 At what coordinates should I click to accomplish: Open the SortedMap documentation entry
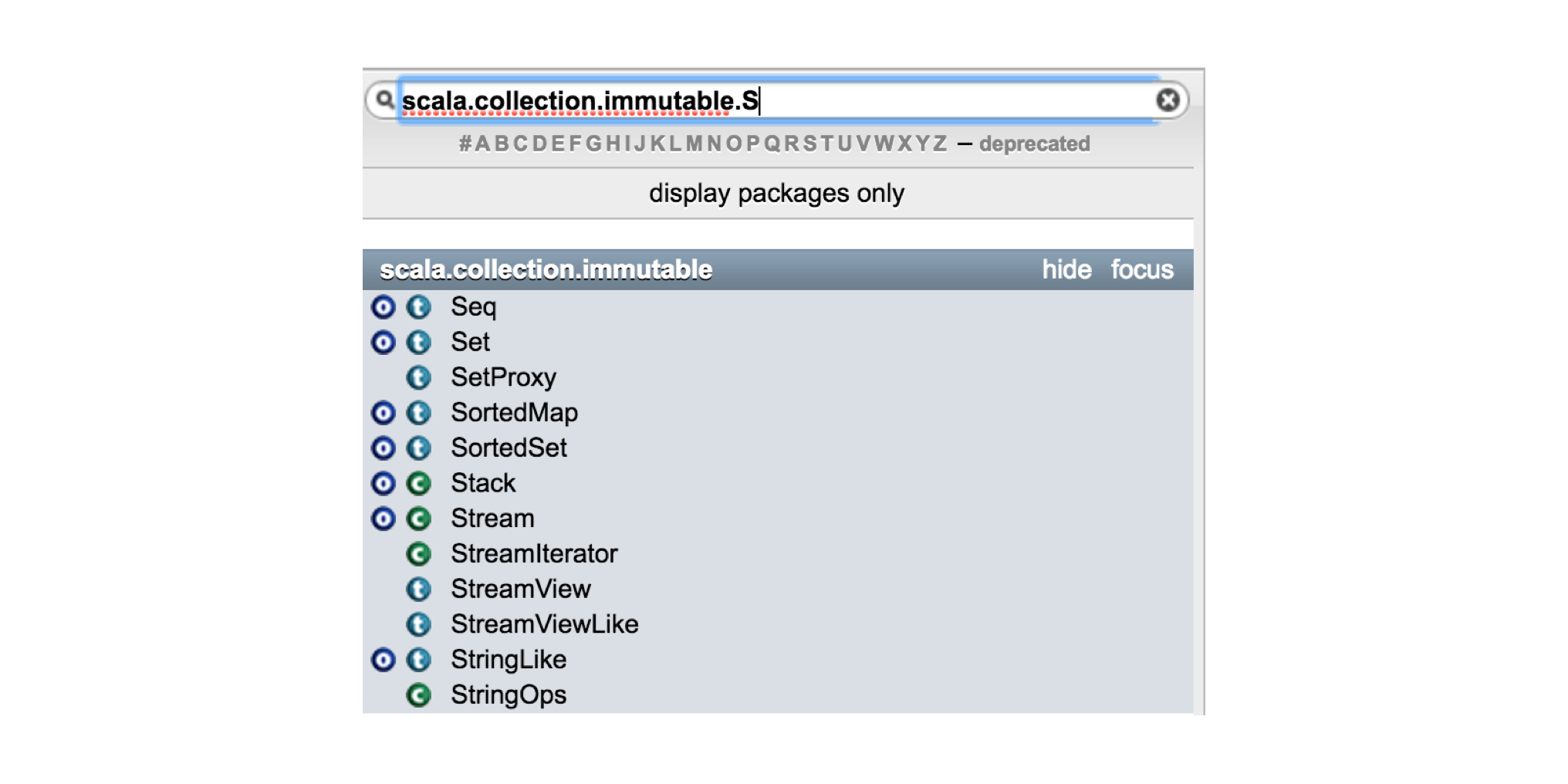tap(514, 412)
